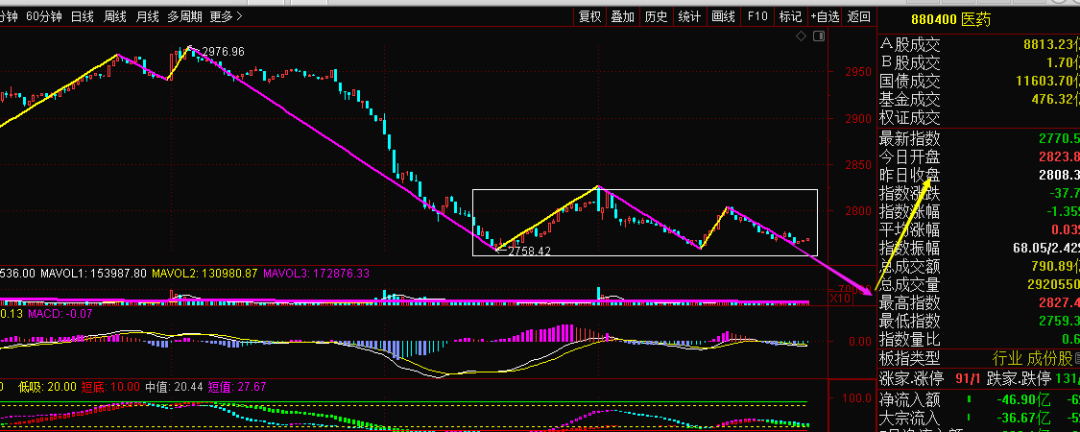Click the 行业 sector type link
This screenshot has height=432, width=1080.
[x=1006, y=359]
